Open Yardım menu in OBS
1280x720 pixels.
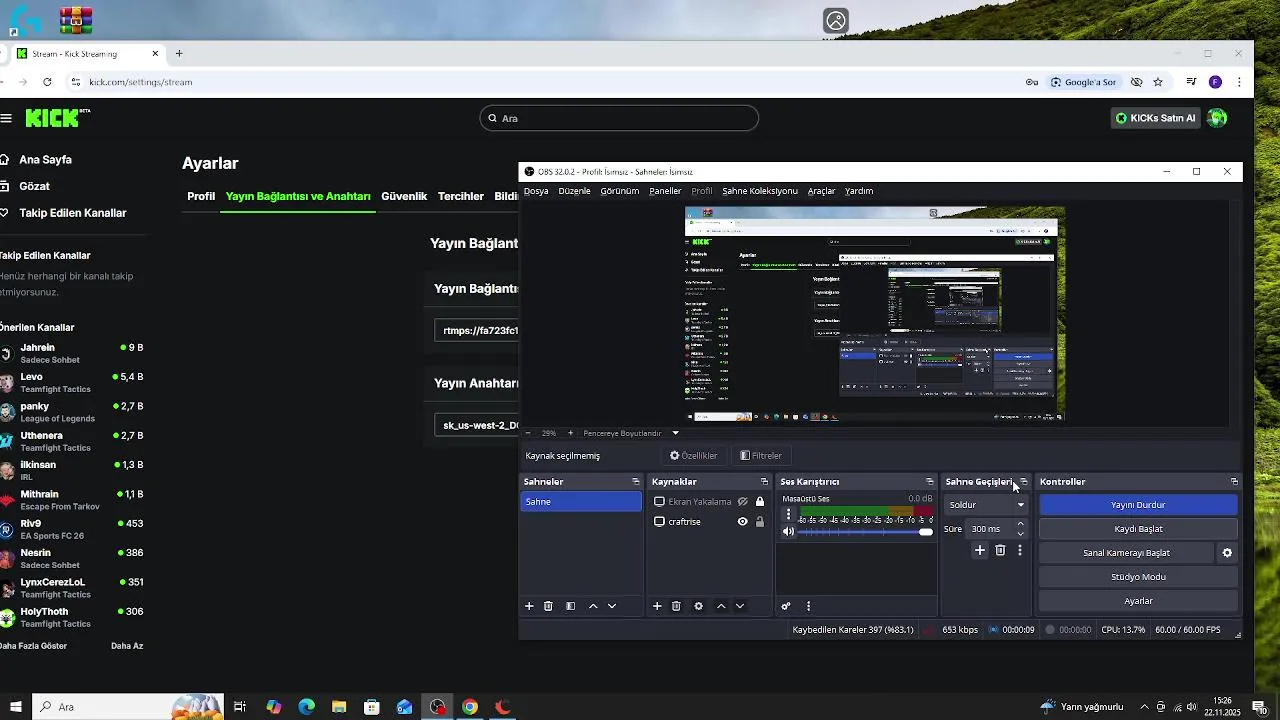coord(859,191)
